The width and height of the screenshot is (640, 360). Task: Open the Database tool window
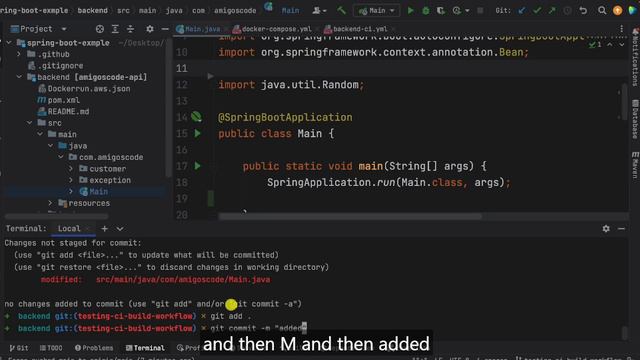[x=636, y=119]
